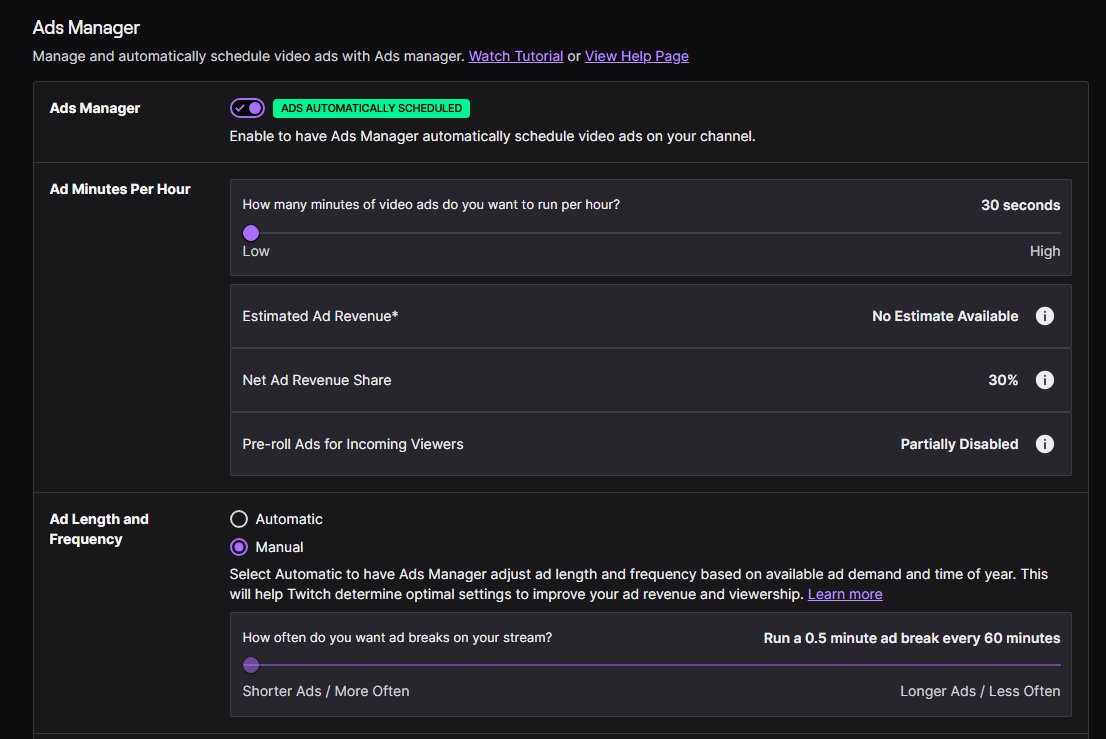The image size is (1106, 739).
Task: Click the ad break frequency slider handle
Action: (251, 665)
